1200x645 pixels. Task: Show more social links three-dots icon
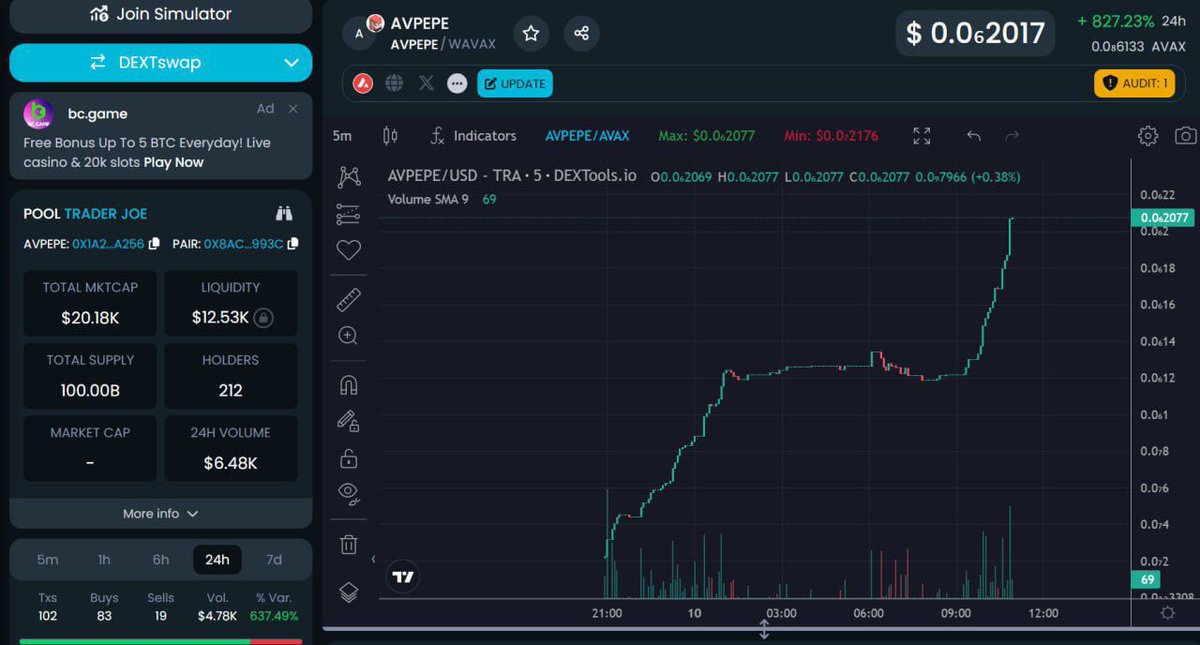tap(457, 84)
